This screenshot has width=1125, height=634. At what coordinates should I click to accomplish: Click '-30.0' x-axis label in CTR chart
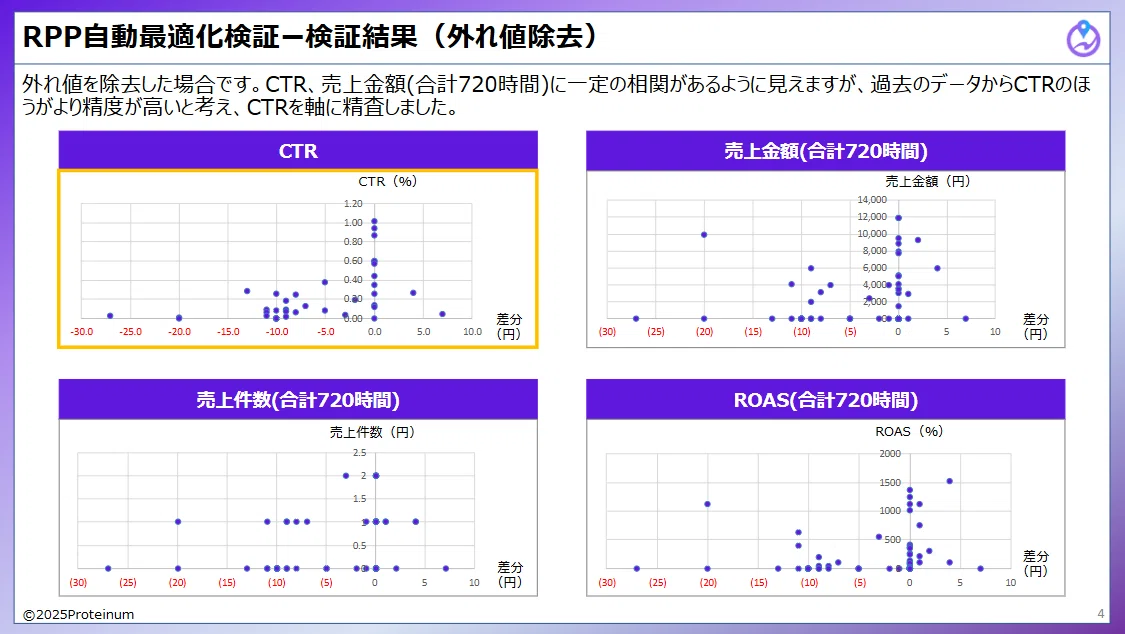81,332
